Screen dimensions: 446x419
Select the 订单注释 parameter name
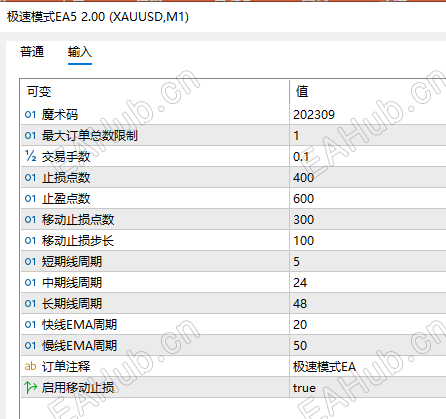point(66,367)
